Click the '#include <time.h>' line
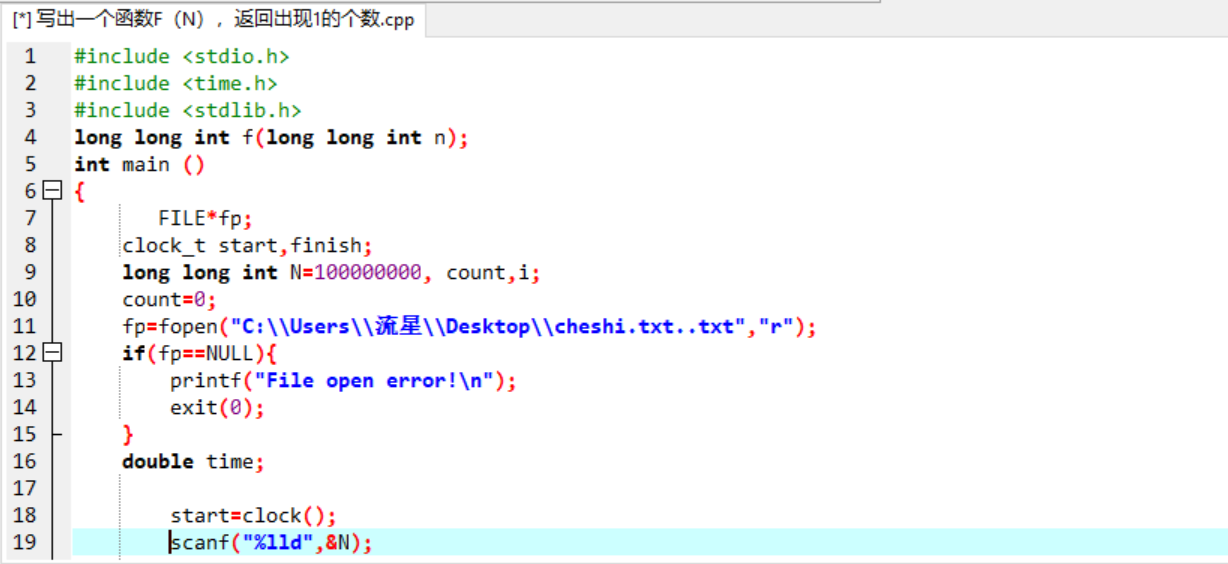Viewport: 1228px width, 564px height. 176,83
